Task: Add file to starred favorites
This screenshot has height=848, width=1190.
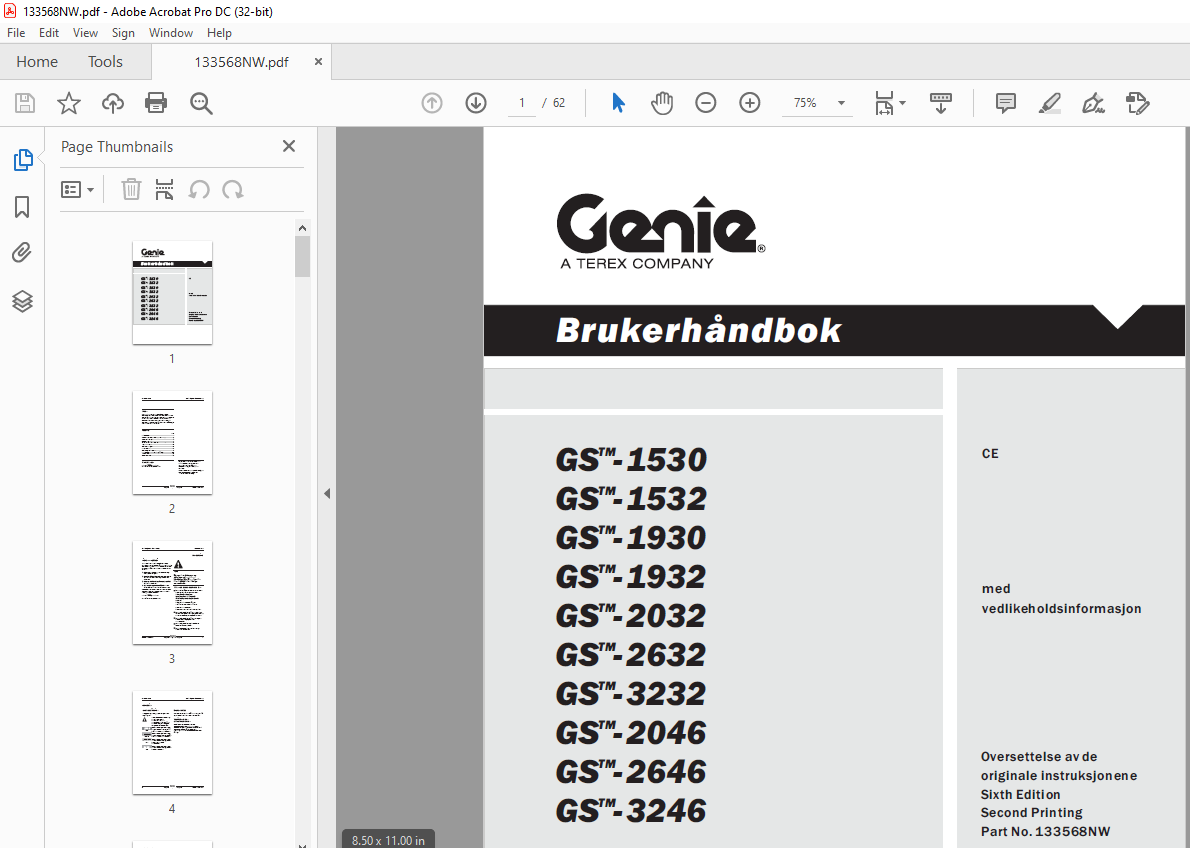Action: click(x=69, y=102)
